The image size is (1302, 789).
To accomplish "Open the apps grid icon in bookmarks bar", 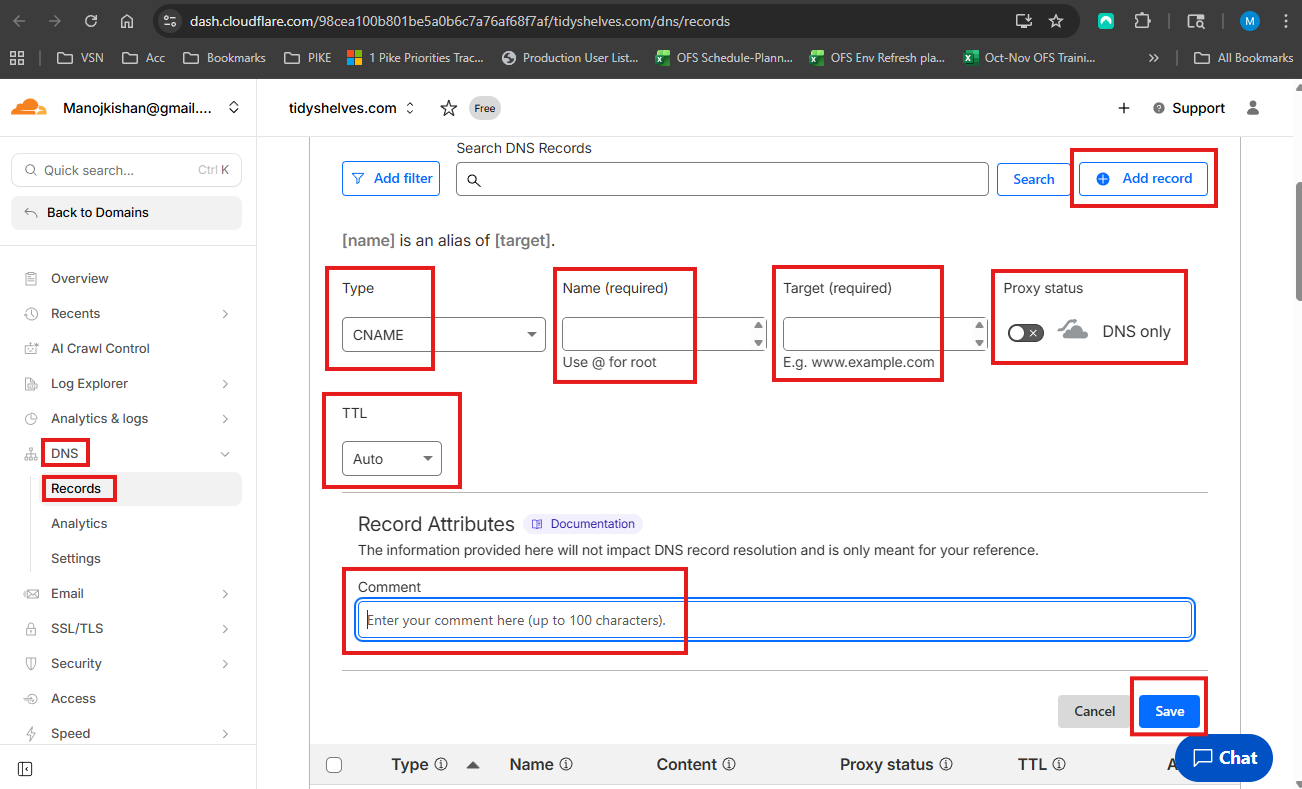I will [x=16, y=58].
